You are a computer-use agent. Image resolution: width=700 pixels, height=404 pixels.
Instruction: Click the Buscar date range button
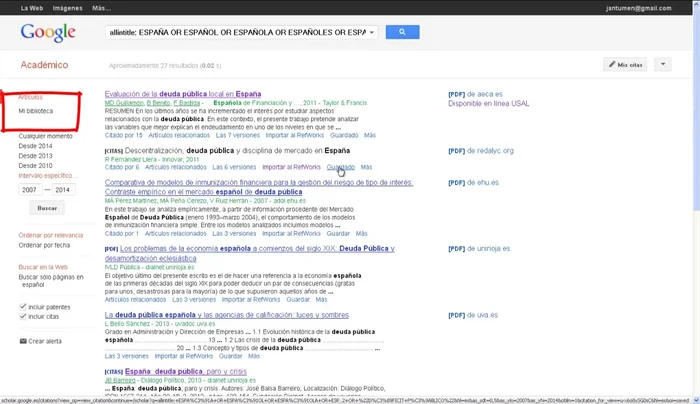47,208
